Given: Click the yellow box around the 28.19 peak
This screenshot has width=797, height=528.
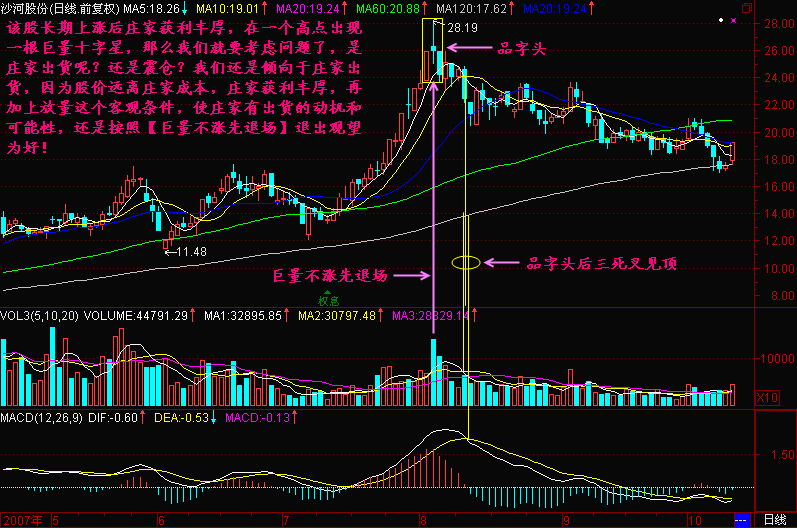Looking at the screenshot, I should click(x=432, y=50).
